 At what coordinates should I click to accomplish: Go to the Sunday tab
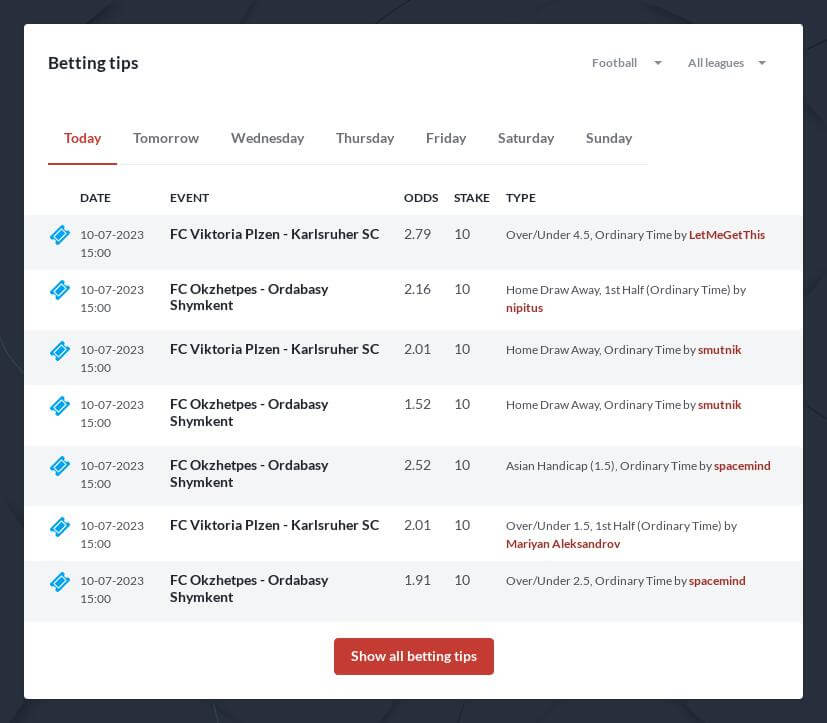coord(608,138)
